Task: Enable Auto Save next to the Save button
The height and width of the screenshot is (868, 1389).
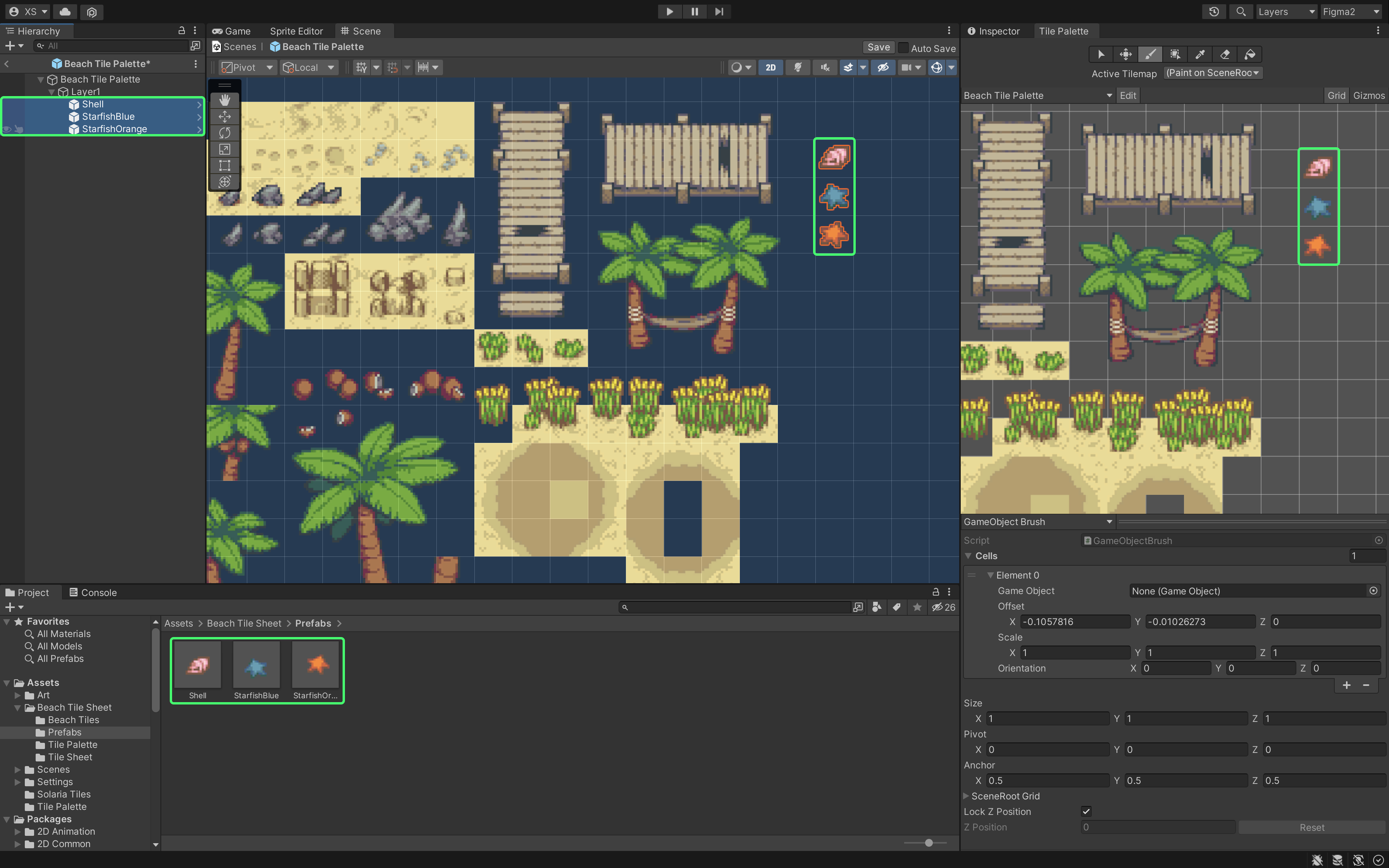Action: click(x=904, y=48)
